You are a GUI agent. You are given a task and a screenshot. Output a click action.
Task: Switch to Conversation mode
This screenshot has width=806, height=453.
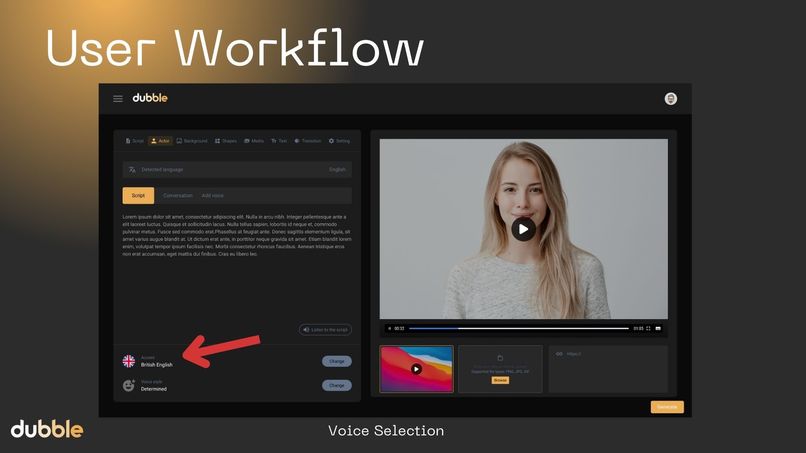(177, 195)
